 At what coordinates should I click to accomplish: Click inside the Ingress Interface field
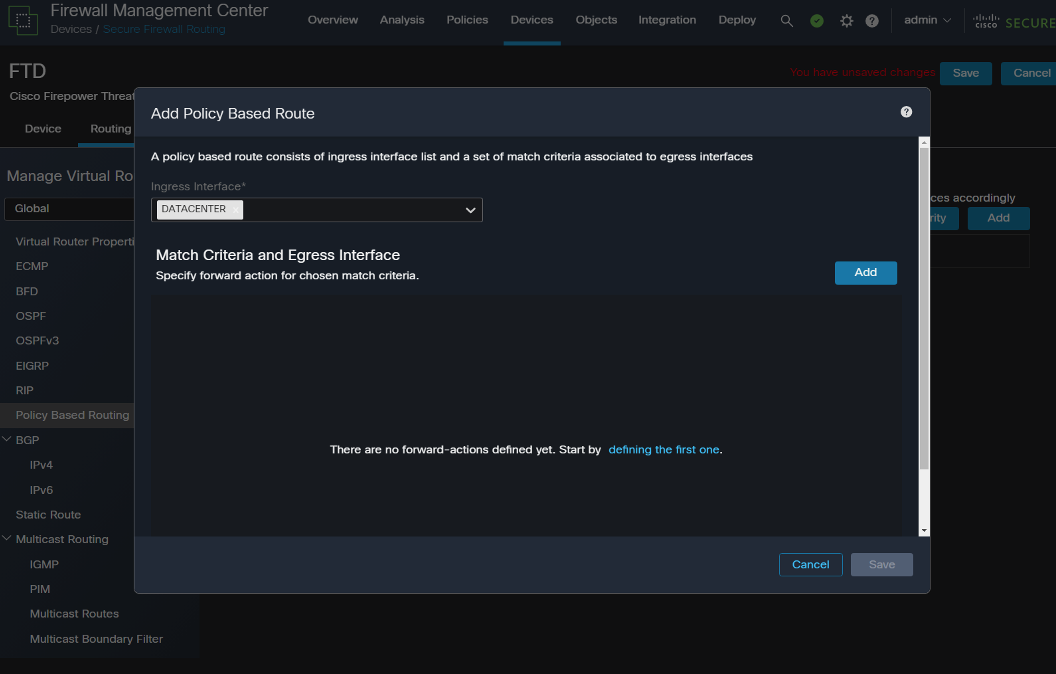[317, 209]
